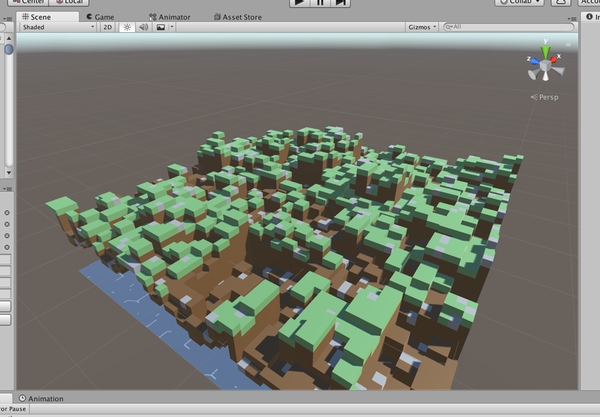Open the Gizmos dropdown

(422, 27)
